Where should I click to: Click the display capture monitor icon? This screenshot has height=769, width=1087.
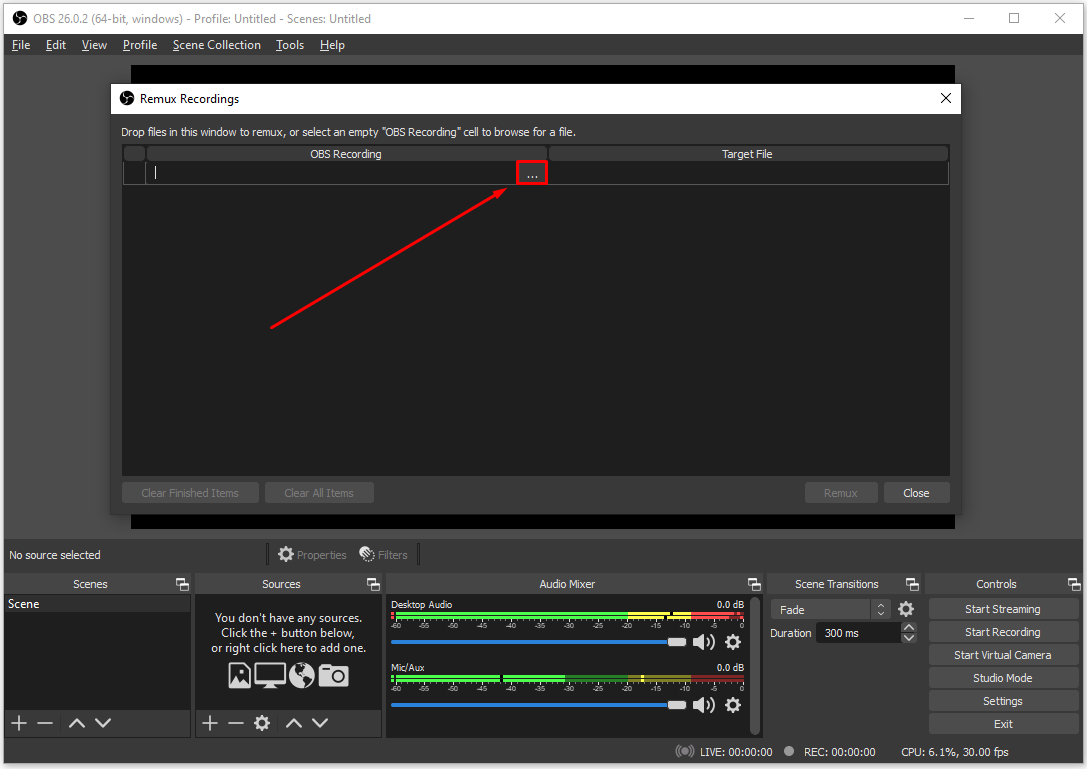[x=270, y=675]
